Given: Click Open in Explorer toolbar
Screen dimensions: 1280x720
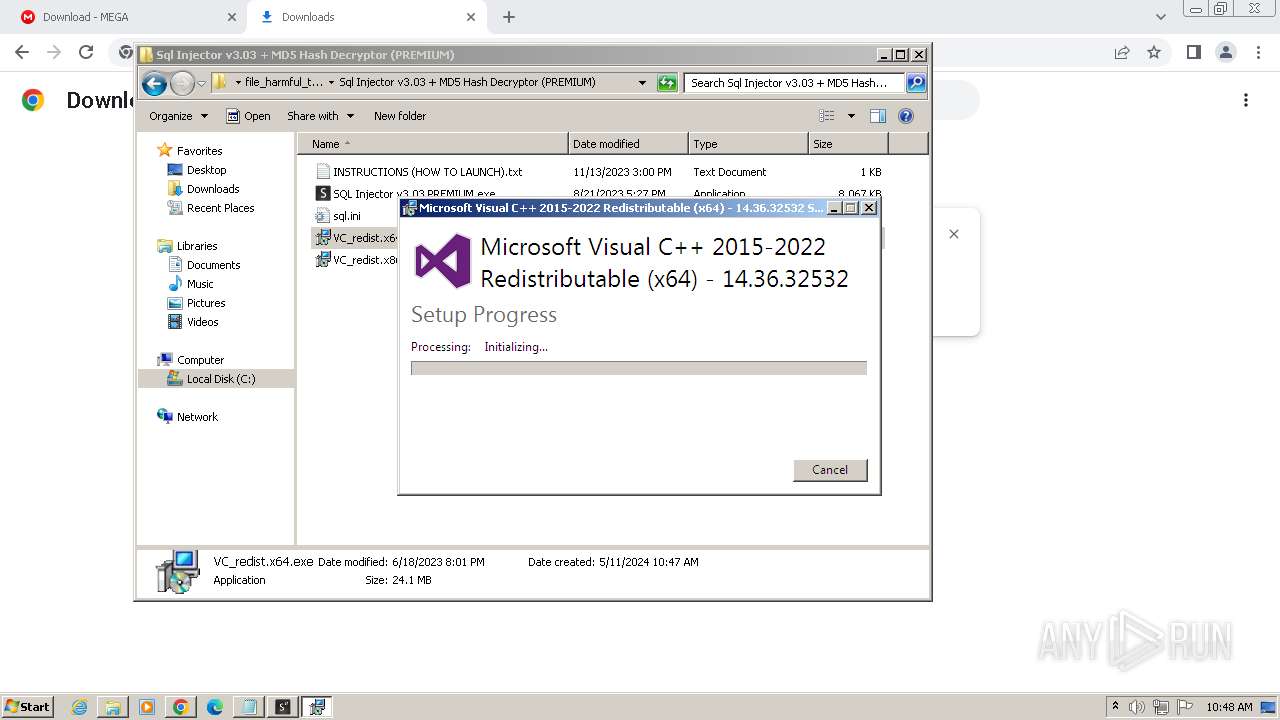Looking at the screenshot, I should coord(248,116).
